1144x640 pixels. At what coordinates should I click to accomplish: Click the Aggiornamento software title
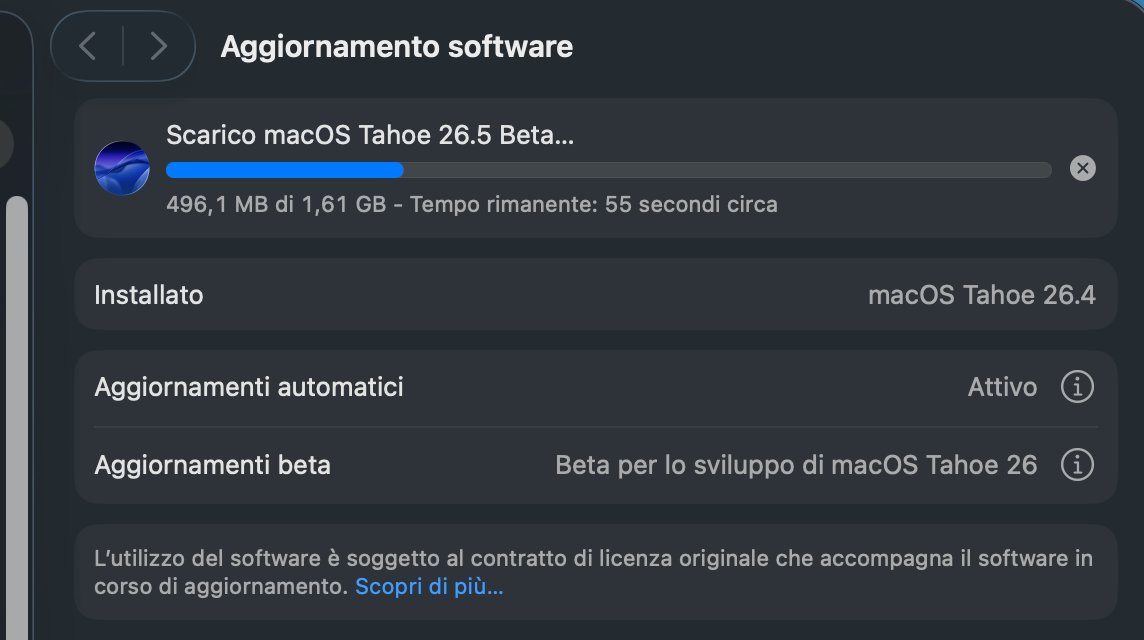[x=396, y=47]
